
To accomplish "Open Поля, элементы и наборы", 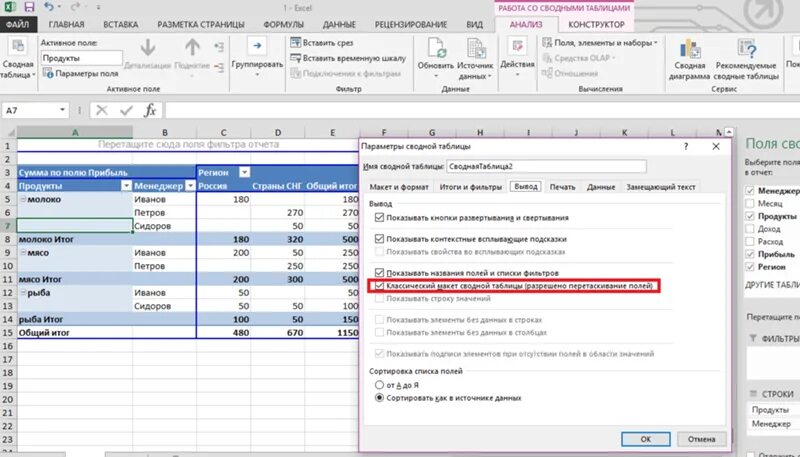I will pyautogui.click(x=600, y=43).
